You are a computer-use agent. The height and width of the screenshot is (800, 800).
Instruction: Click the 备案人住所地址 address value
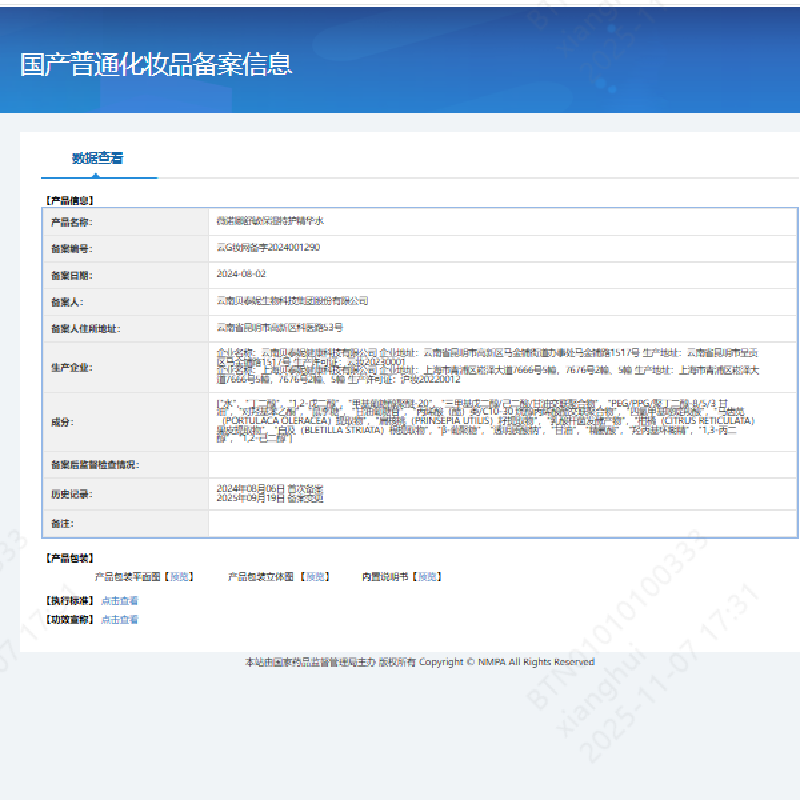280,327
